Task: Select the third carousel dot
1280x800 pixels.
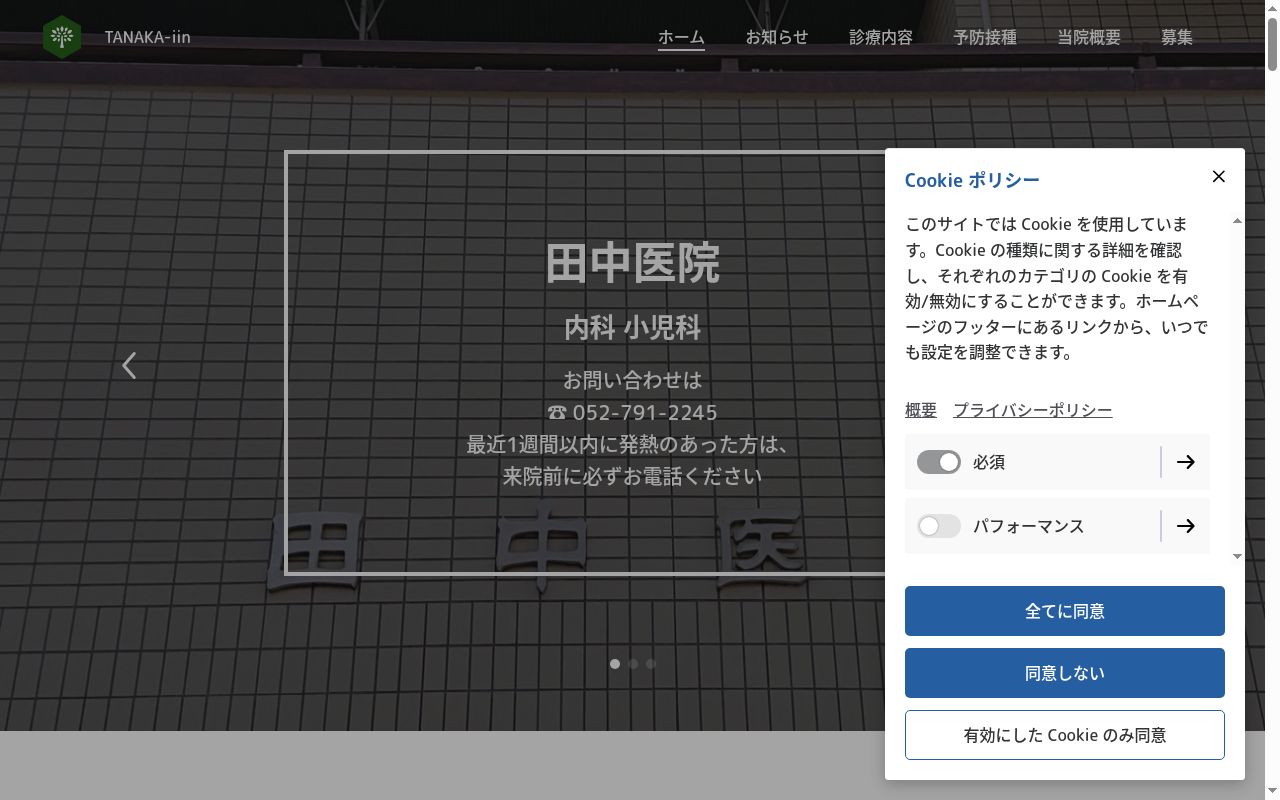Action: (651, 664)
